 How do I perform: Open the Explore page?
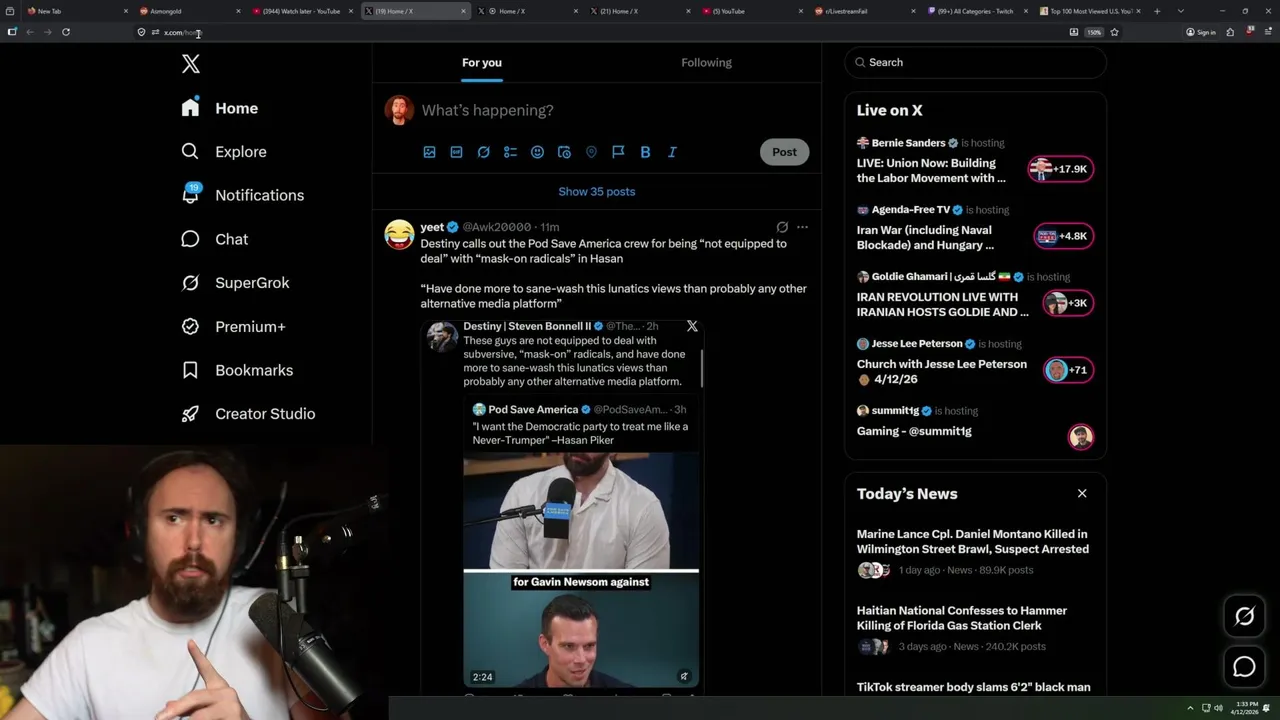tap(224, 152)
